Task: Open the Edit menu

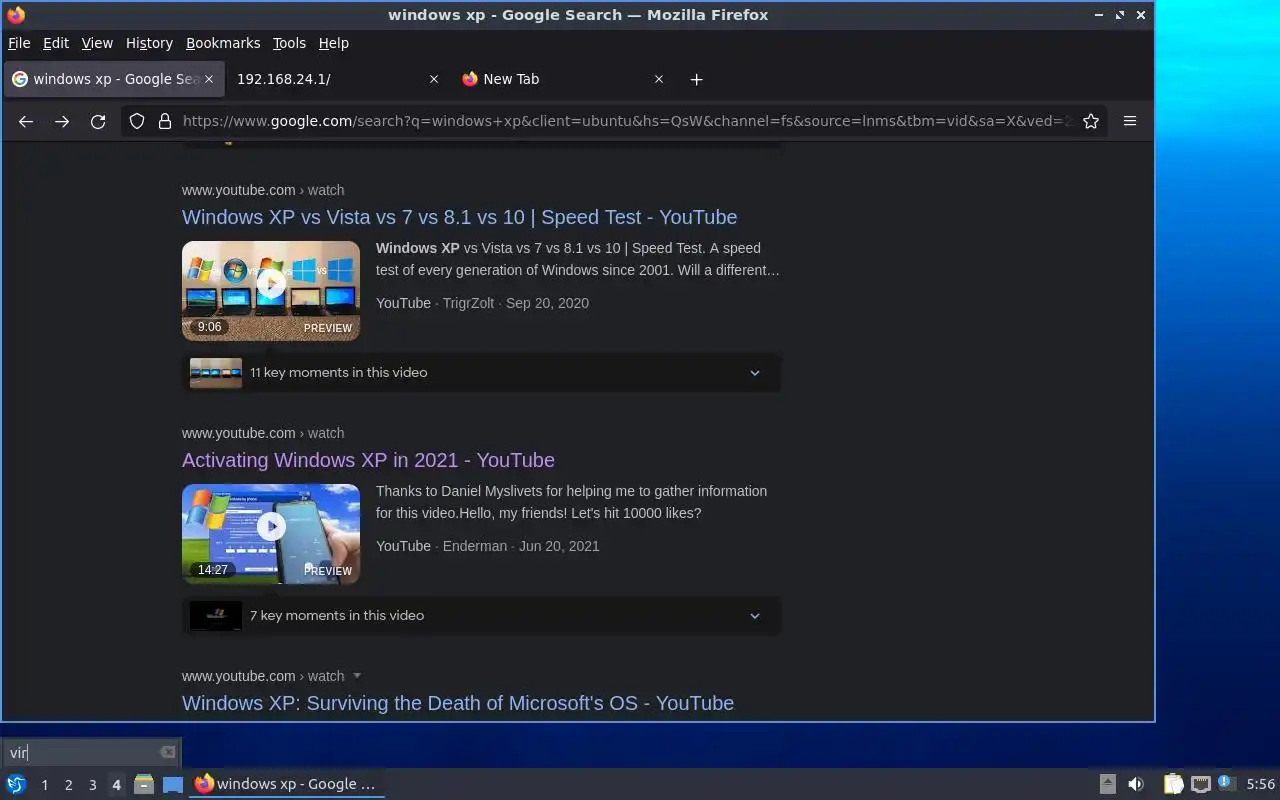Action: coord(56,43)
